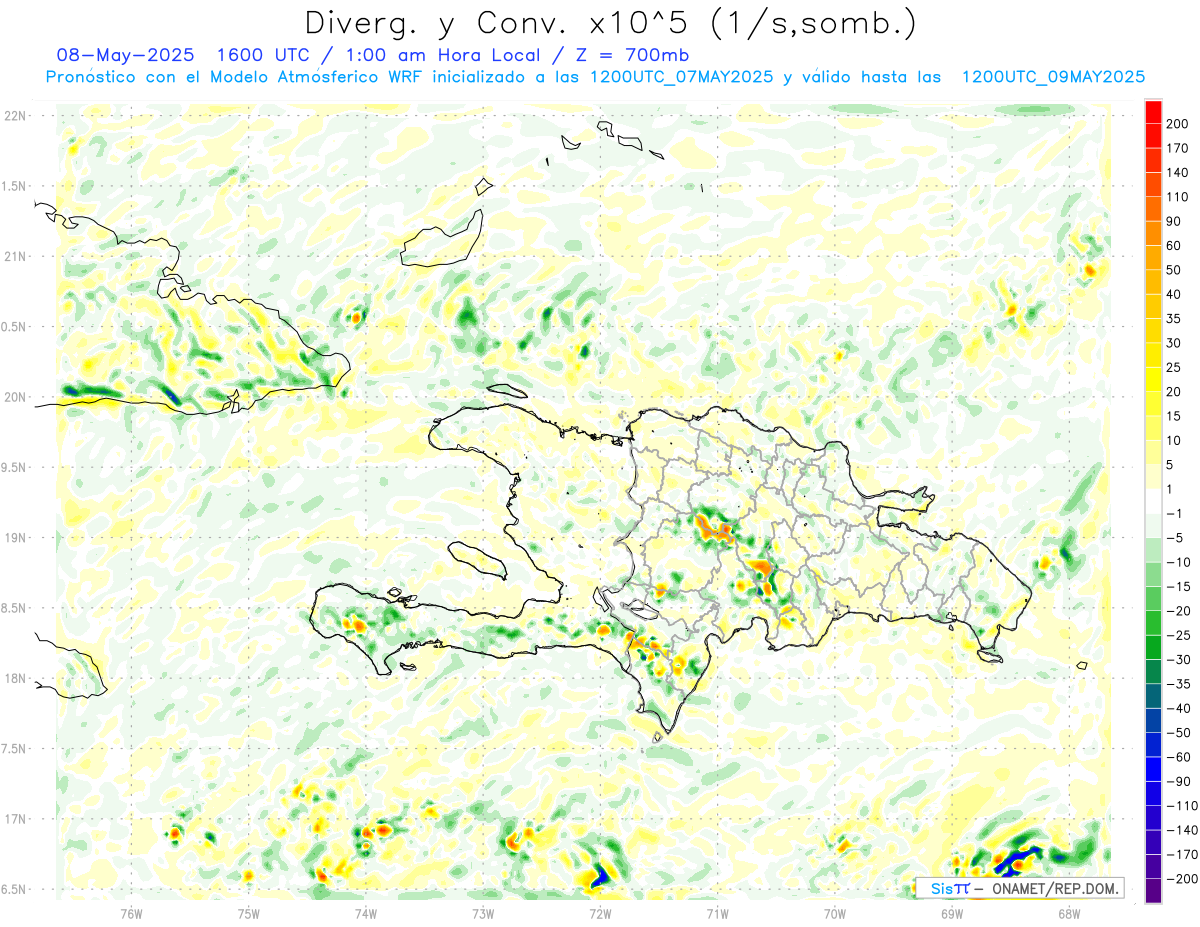Select the bottom purple swatch below -200

pyautogui.click(x=1153, y=892)
